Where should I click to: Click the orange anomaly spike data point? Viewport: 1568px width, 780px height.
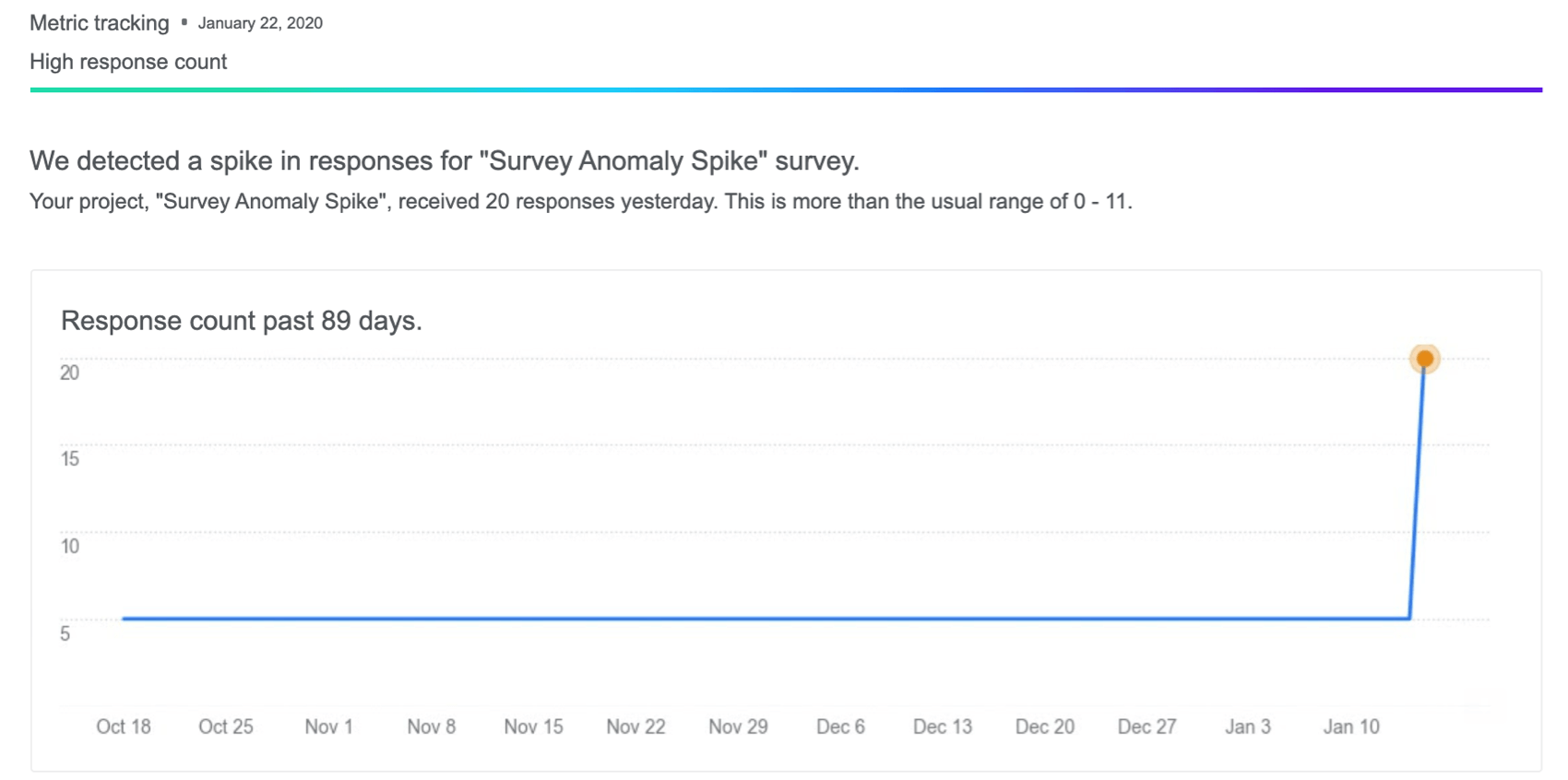(1424, 359)
